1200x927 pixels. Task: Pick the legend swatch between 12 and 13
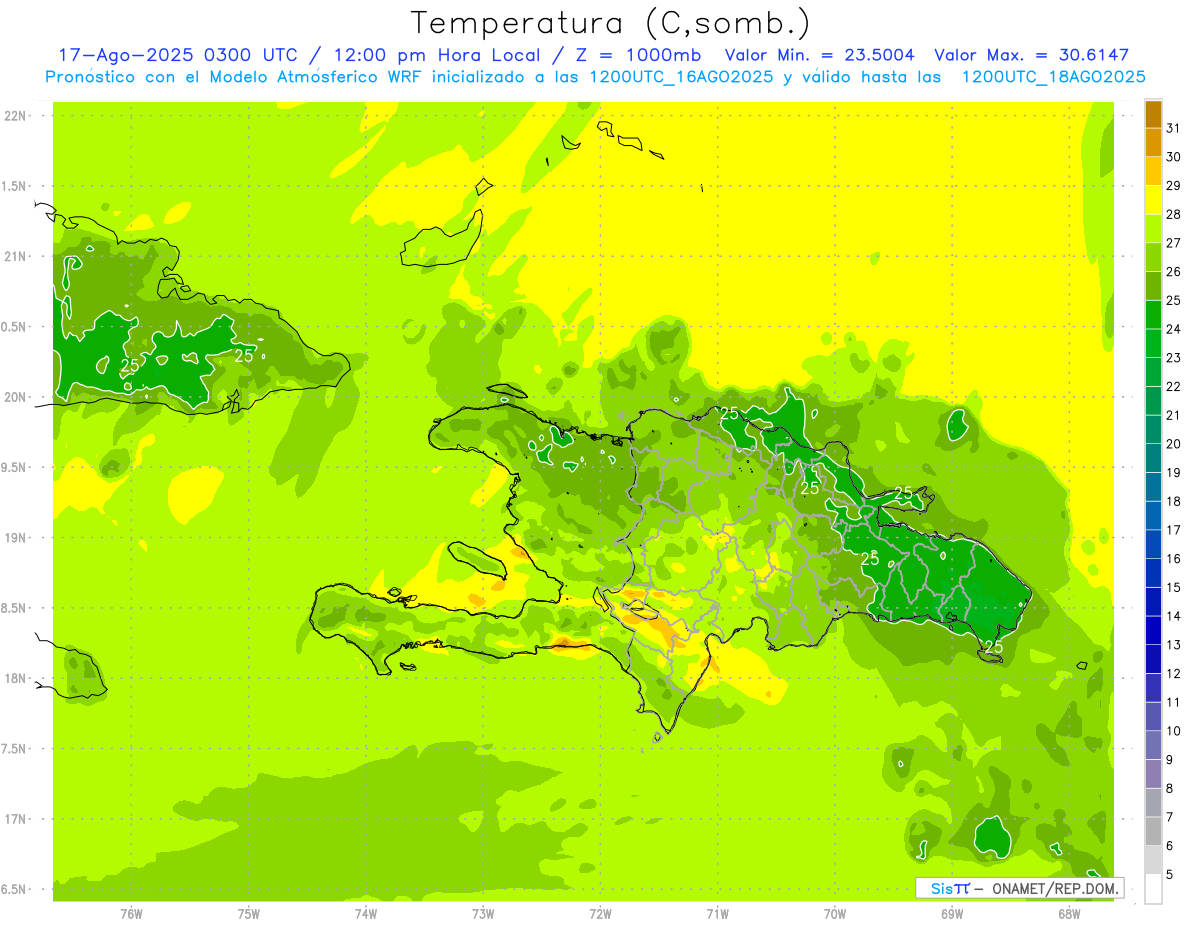[x=1153, y=660]
